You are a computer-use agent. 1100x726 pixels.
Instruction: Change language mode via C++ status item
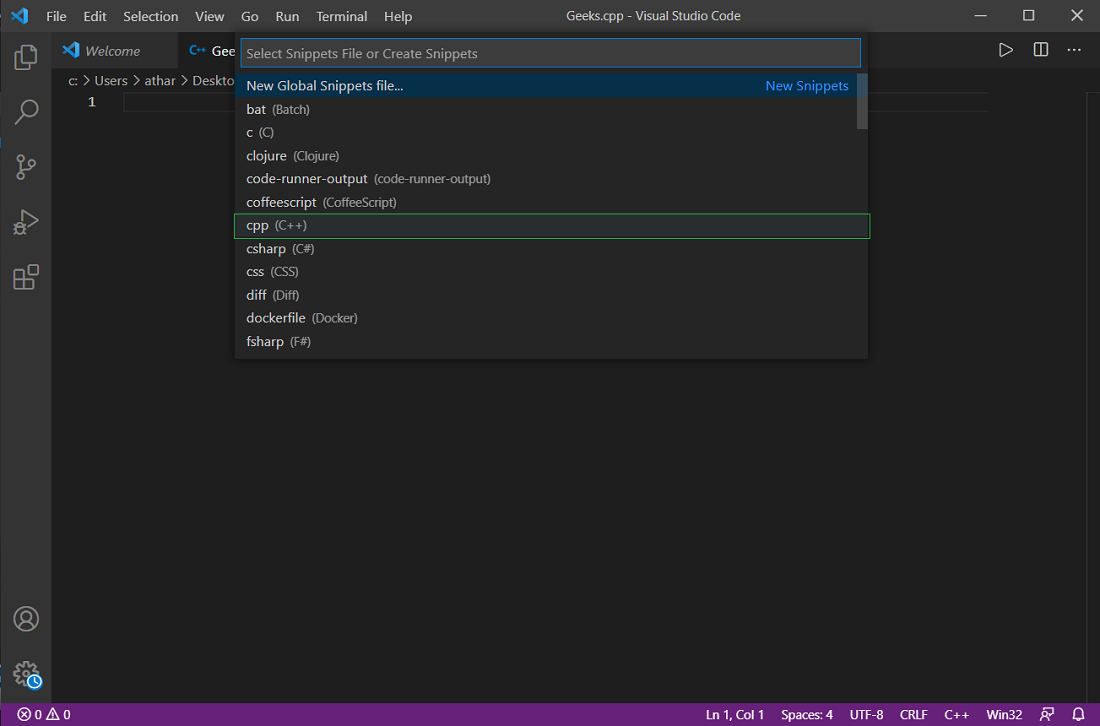(956, 714)
